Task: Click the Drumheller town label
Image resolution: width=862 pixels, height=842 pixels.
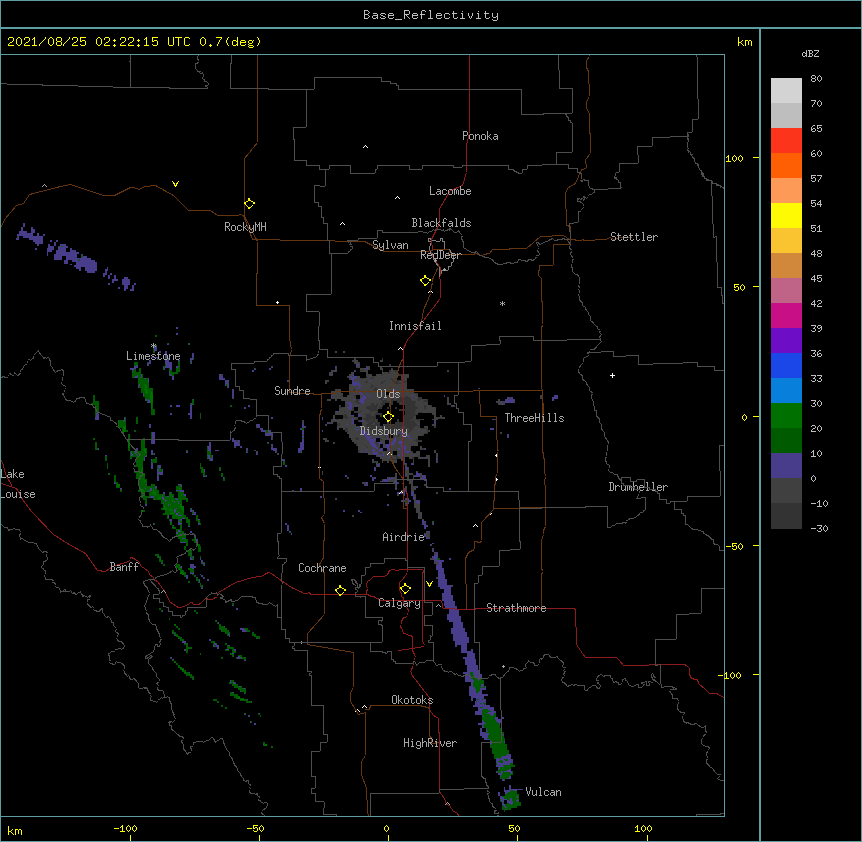Action: [638, 487]
